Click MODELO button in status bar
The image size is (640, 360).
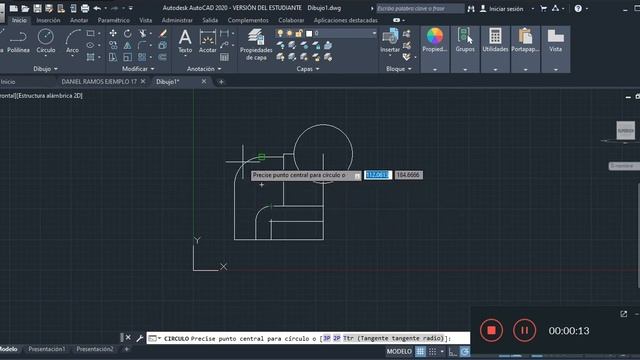(399, 351)
